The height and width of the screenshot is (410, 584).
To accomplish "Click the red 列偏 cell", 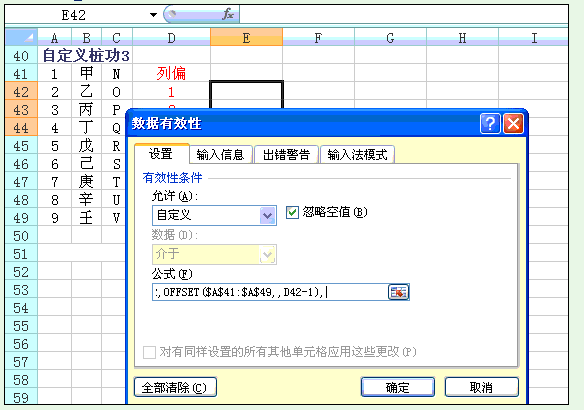I will (171, 73).
